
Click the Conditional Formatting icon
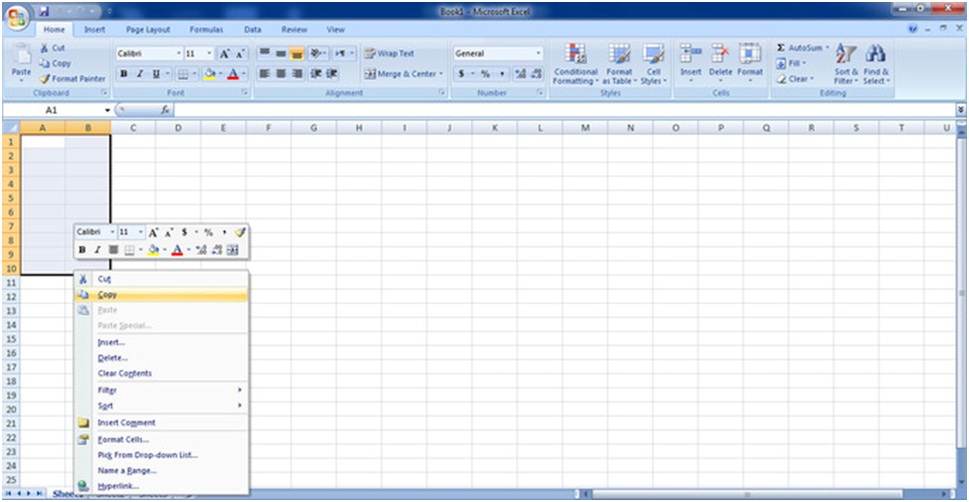pos(575,55)
